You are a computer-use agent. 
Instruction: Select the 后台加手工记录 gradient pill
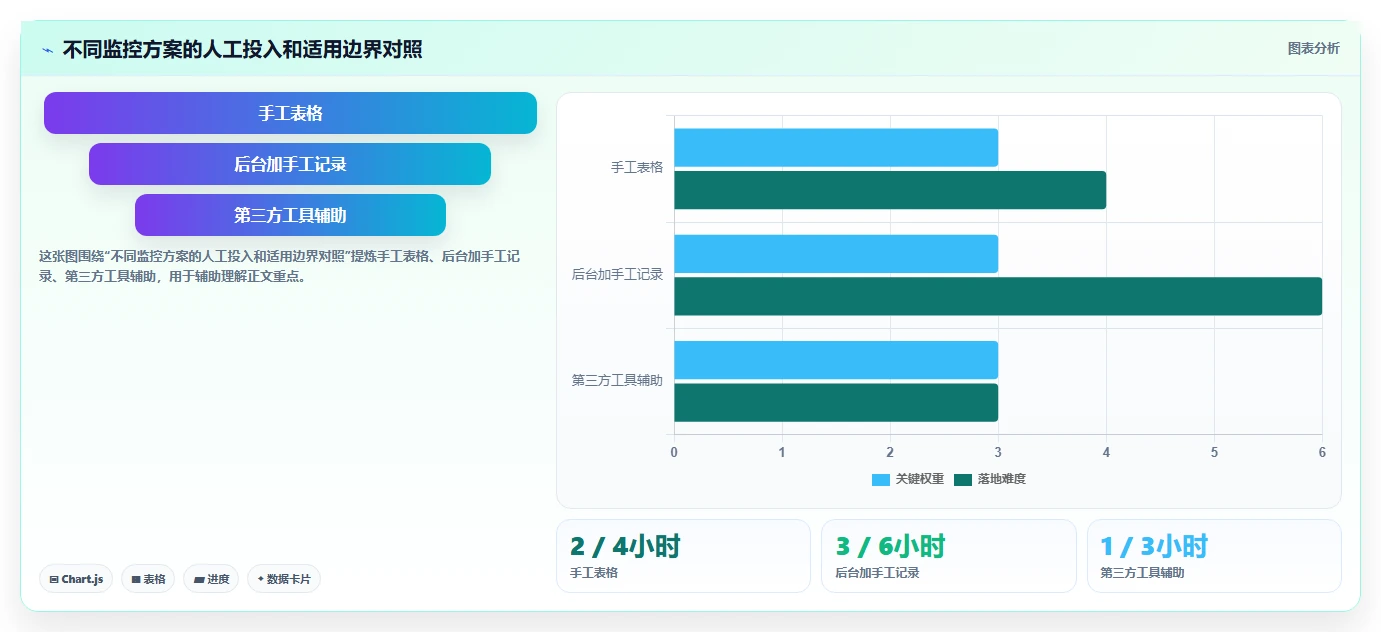(290, 164)
